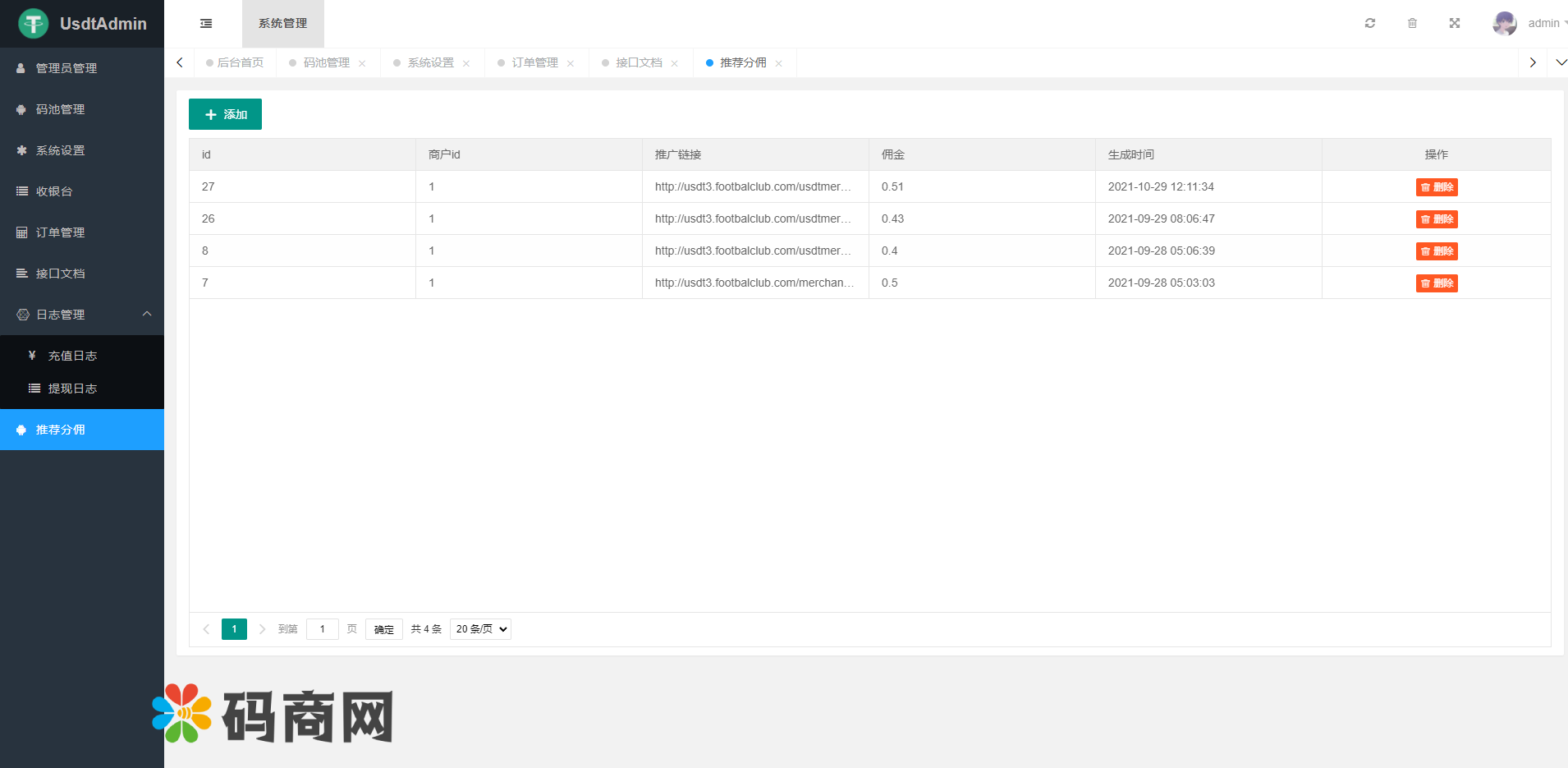Click the UsdtAdmin Tether logo
Viewport: 1568px width, 768px height.
click(x=34, y=24)
